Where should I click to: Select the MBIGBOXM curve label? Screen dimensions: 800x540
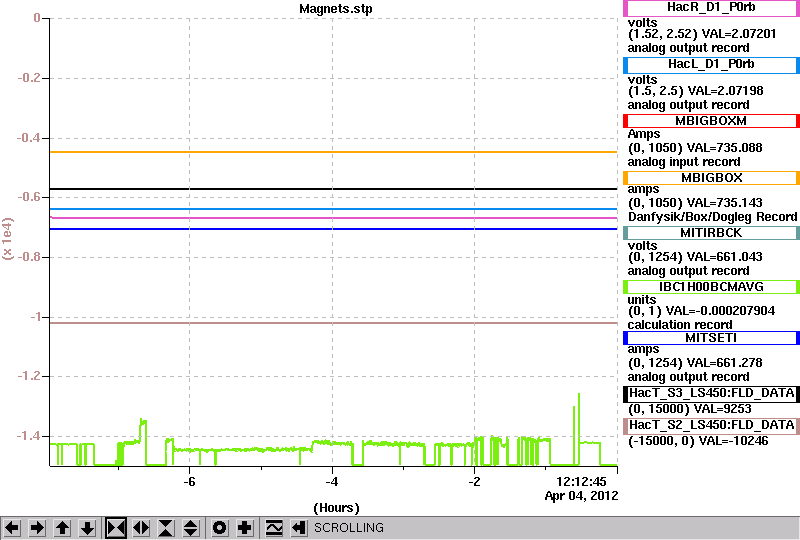[x=711, y=121]
